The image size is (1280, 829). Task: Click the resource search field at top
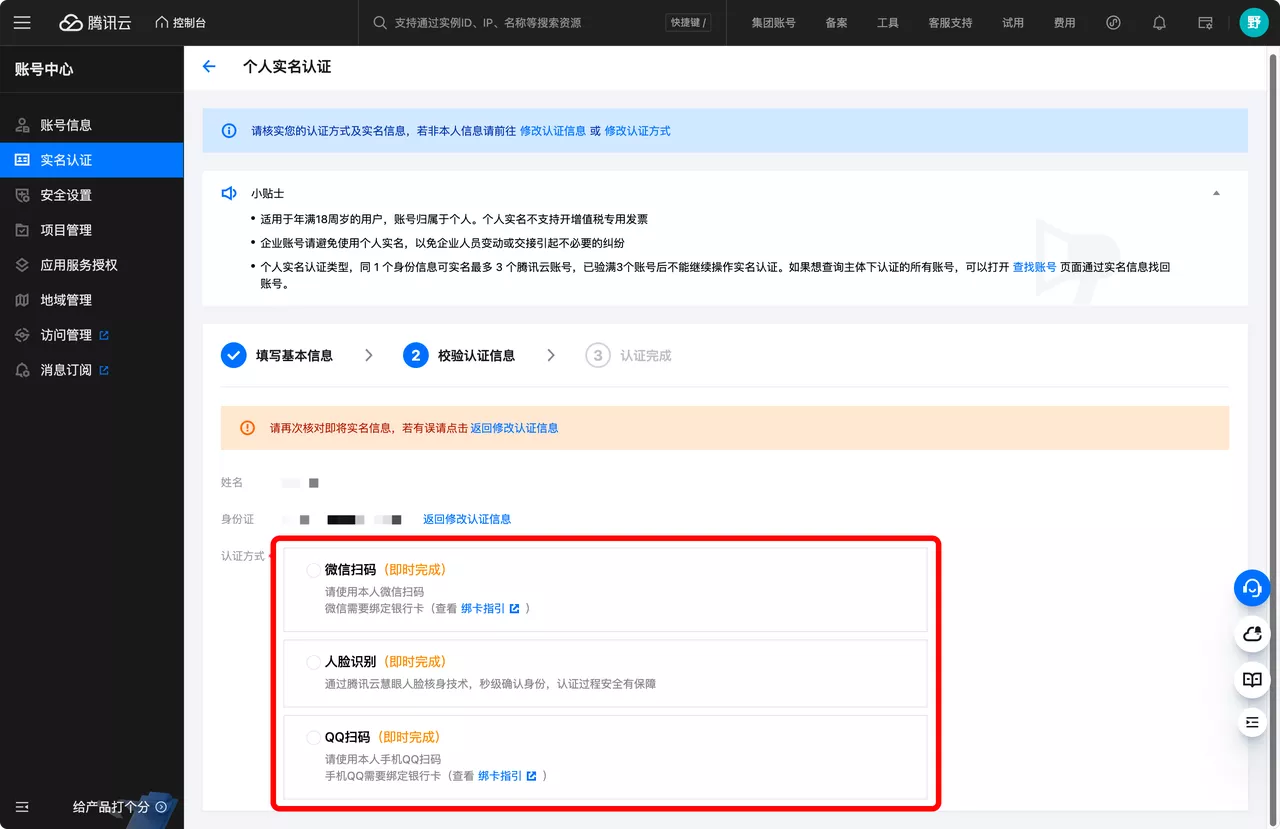pos(500,21)
